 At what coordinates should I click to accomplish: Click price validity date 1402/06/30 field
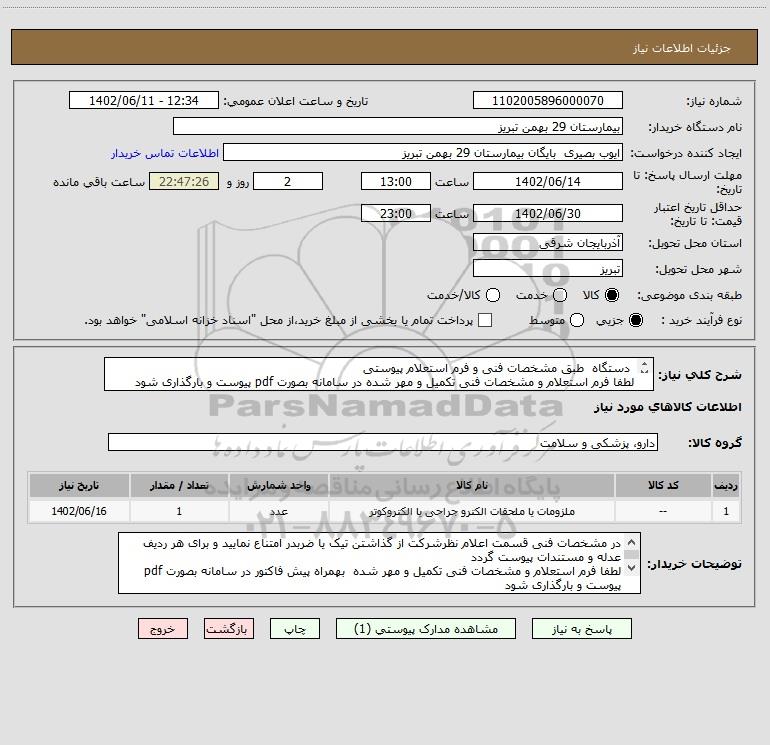tap(548, 213)
